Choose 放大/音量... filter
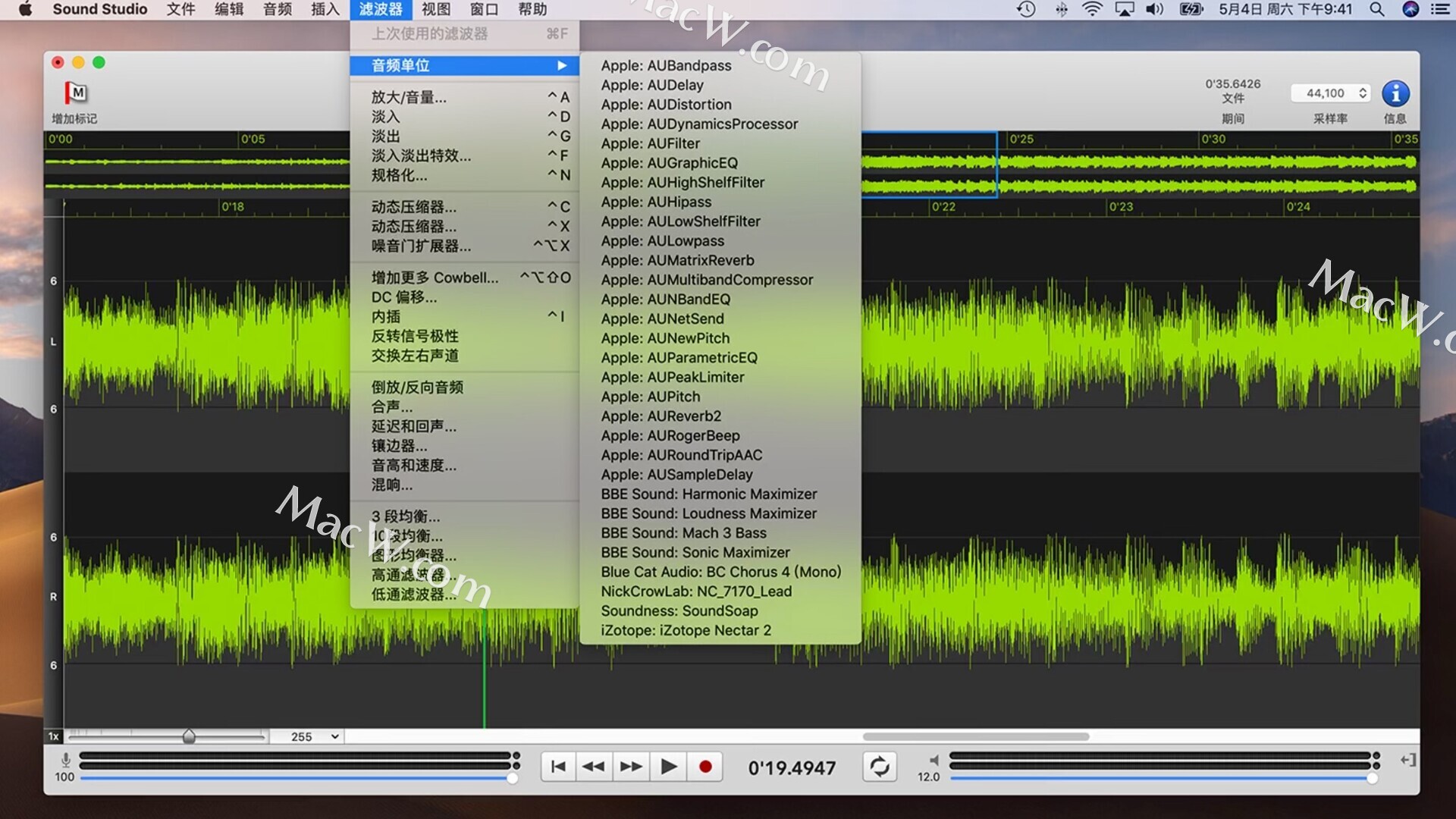The height and width of the screenshot is (819, 1456). (465, 97)
